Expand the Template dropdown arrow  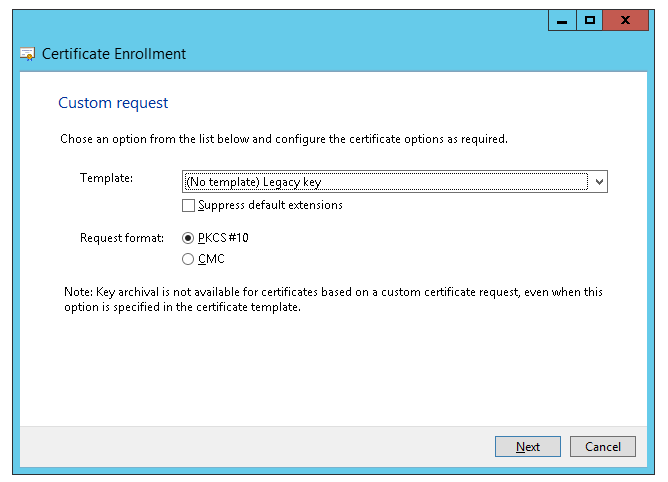pyautogui.click(x=598, y=182)
